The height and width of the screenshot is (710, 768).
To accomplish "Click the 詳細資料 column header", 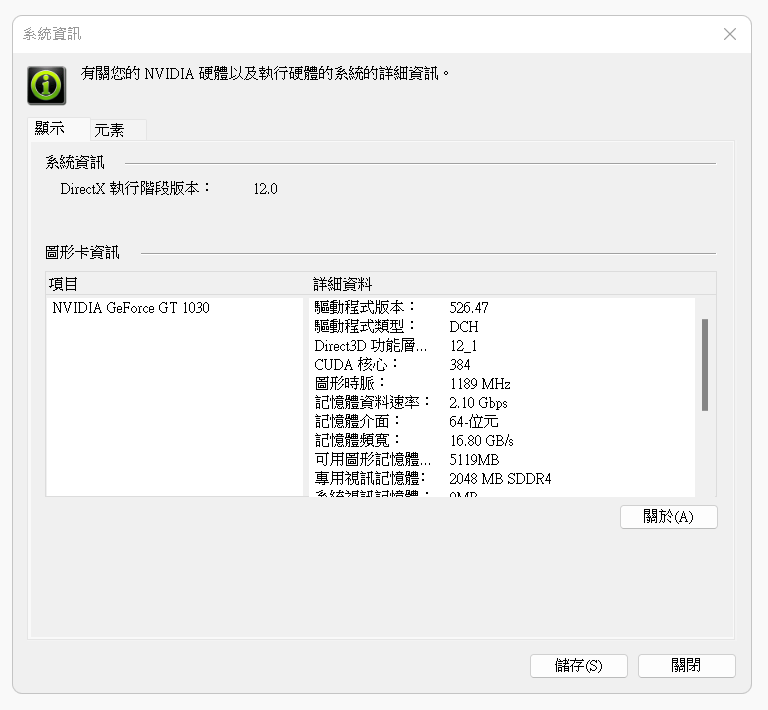I will (512, 284).
